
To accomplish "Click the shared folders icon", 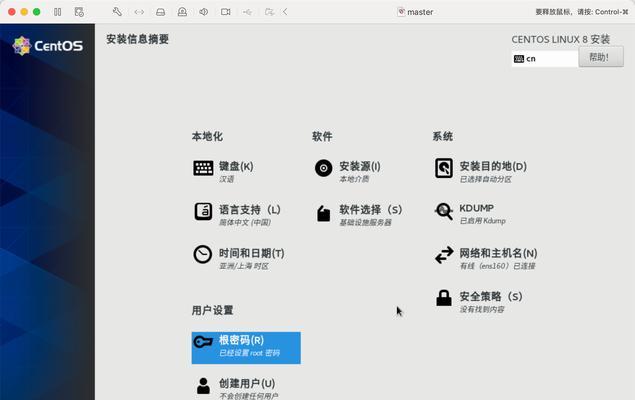I will click(x=269, y=12).
